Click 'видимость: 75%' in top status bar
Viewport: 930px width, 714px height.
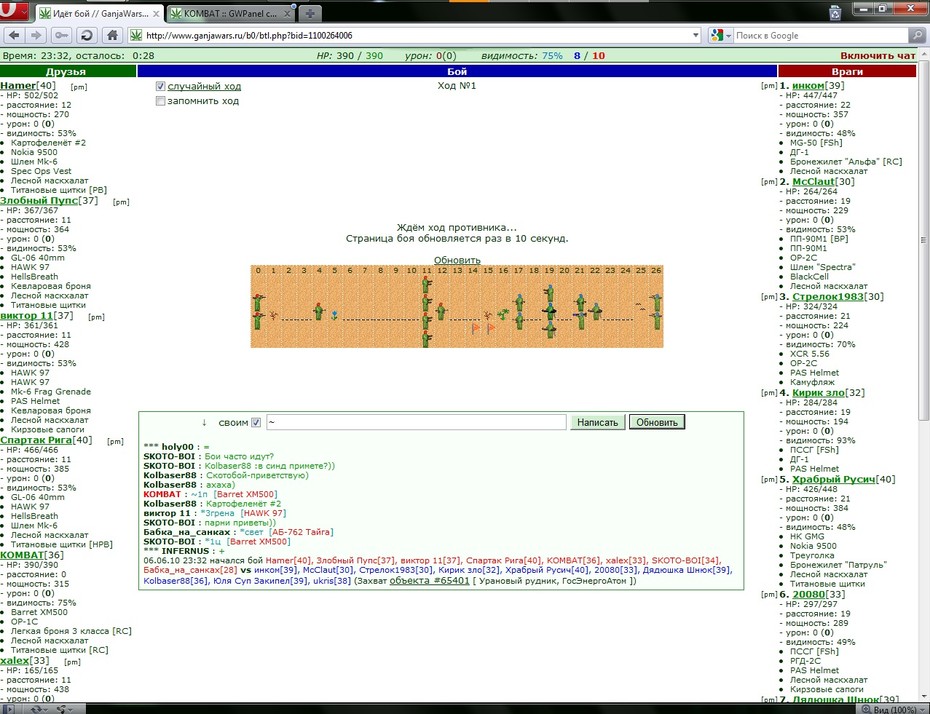(522, 56)
